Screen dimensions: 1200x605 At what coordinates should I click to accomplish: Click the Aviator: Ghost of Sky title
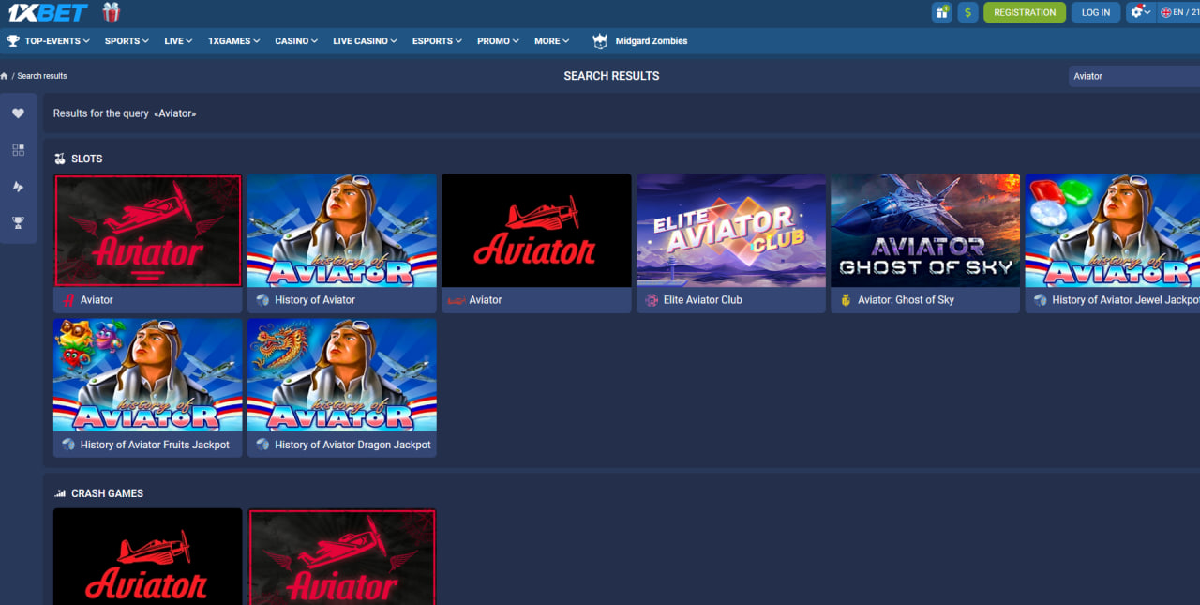click(906, 300)
